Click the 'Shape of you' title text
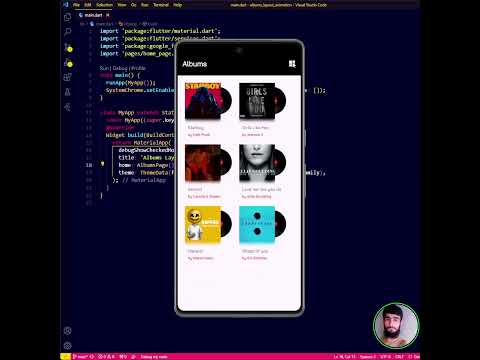Viewport: 480px width, 360px height. click(x=255, y=251)
